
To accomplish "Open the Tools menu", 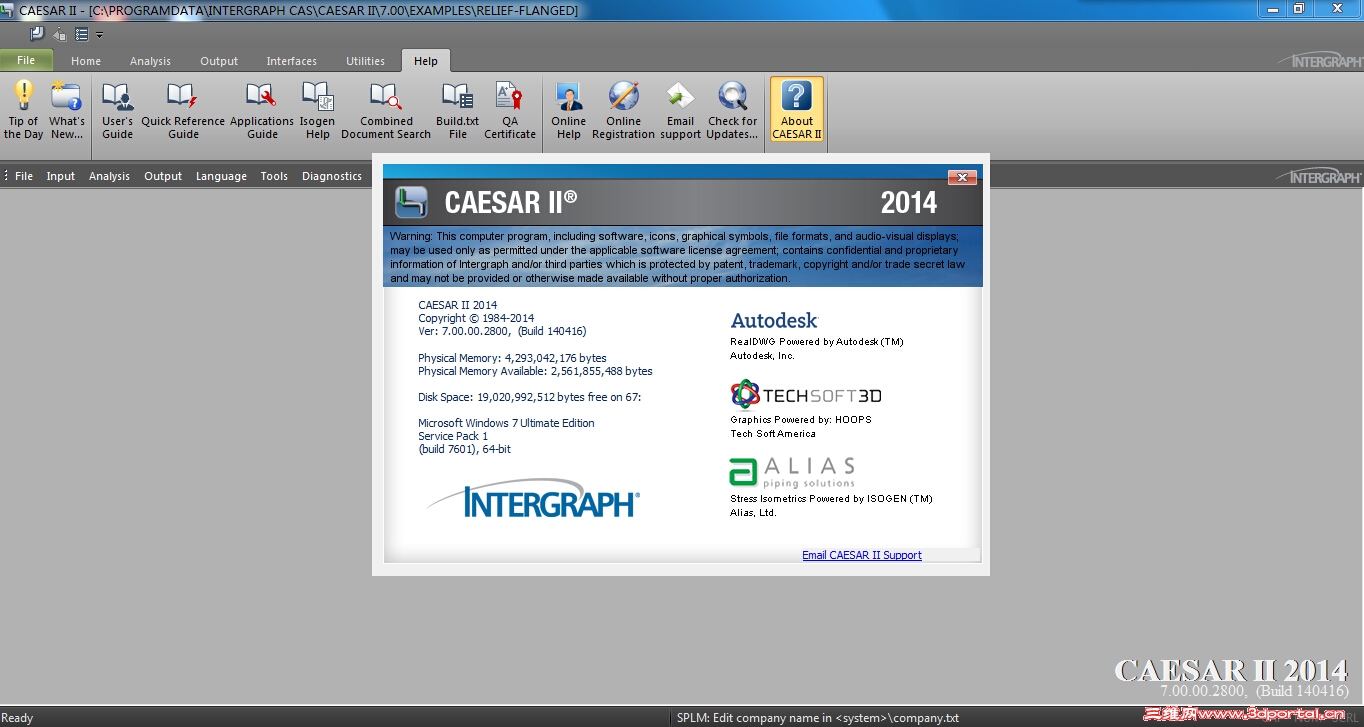I will [274, 176].
